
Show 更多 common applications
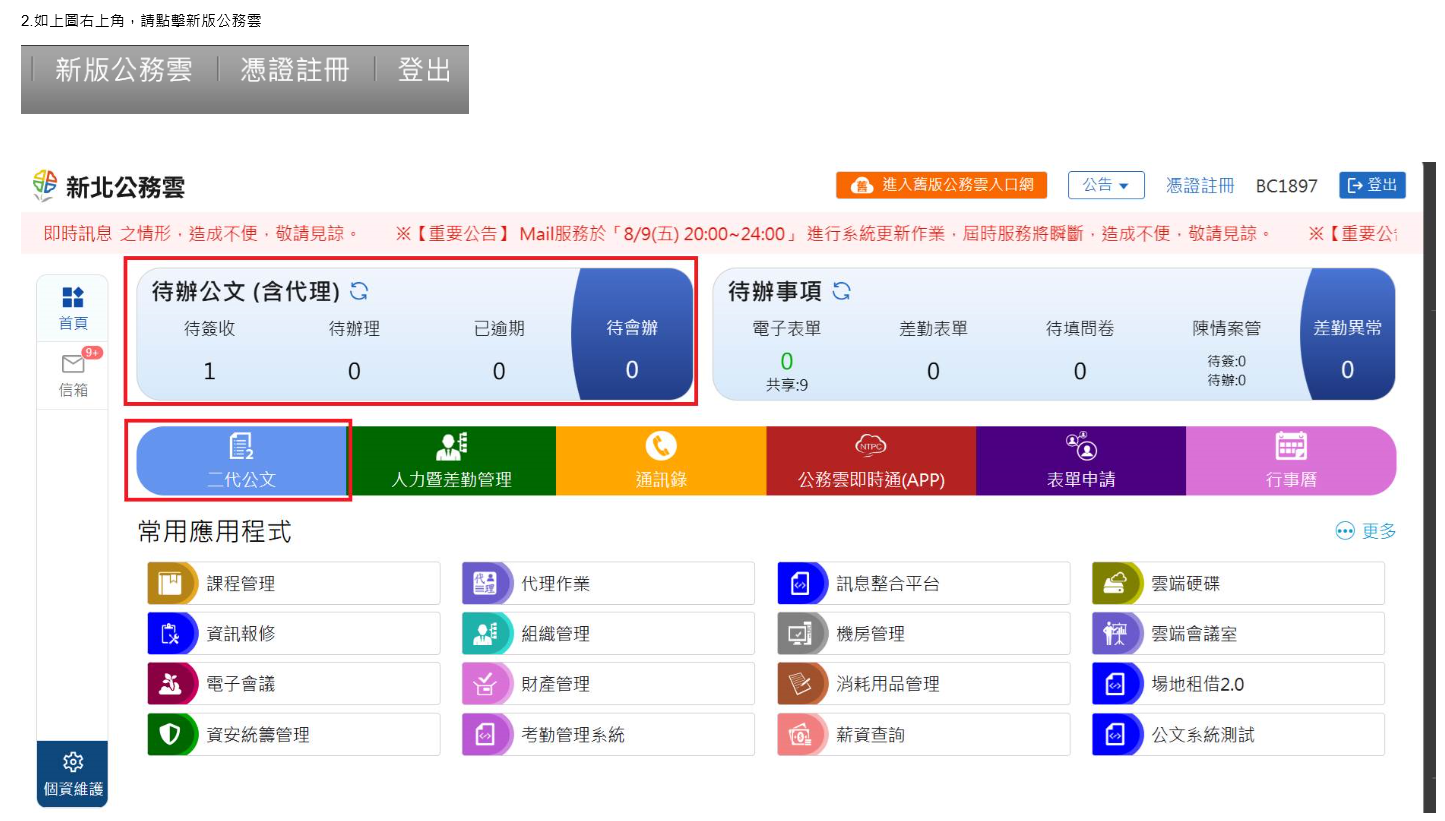click(x=1366, y=531)
